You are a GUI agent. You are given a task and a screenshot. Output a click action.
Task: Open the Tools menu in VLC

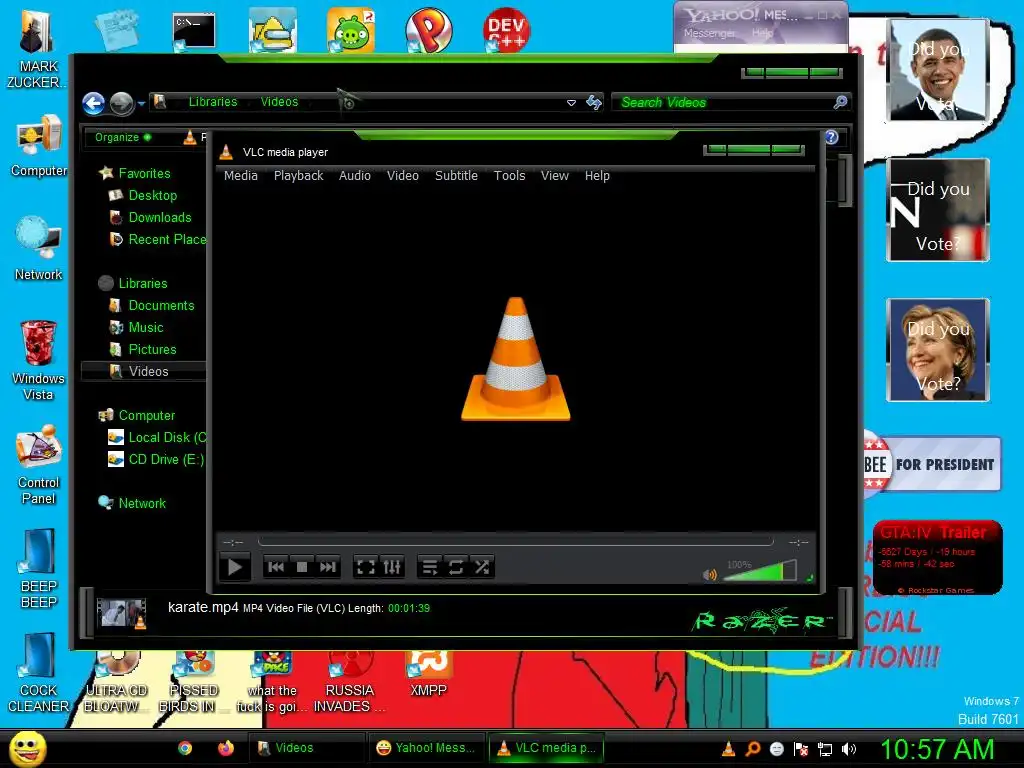509,176
